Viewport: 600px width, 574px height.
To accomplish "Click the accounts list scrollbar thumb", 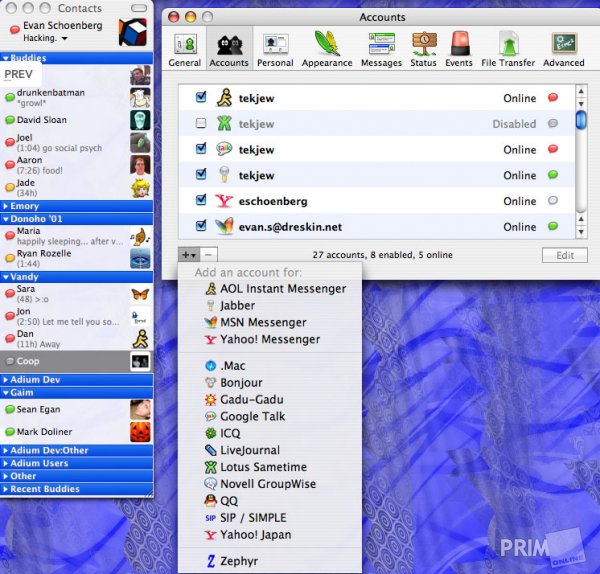I will pyautogui.click(x=581, y=119).
